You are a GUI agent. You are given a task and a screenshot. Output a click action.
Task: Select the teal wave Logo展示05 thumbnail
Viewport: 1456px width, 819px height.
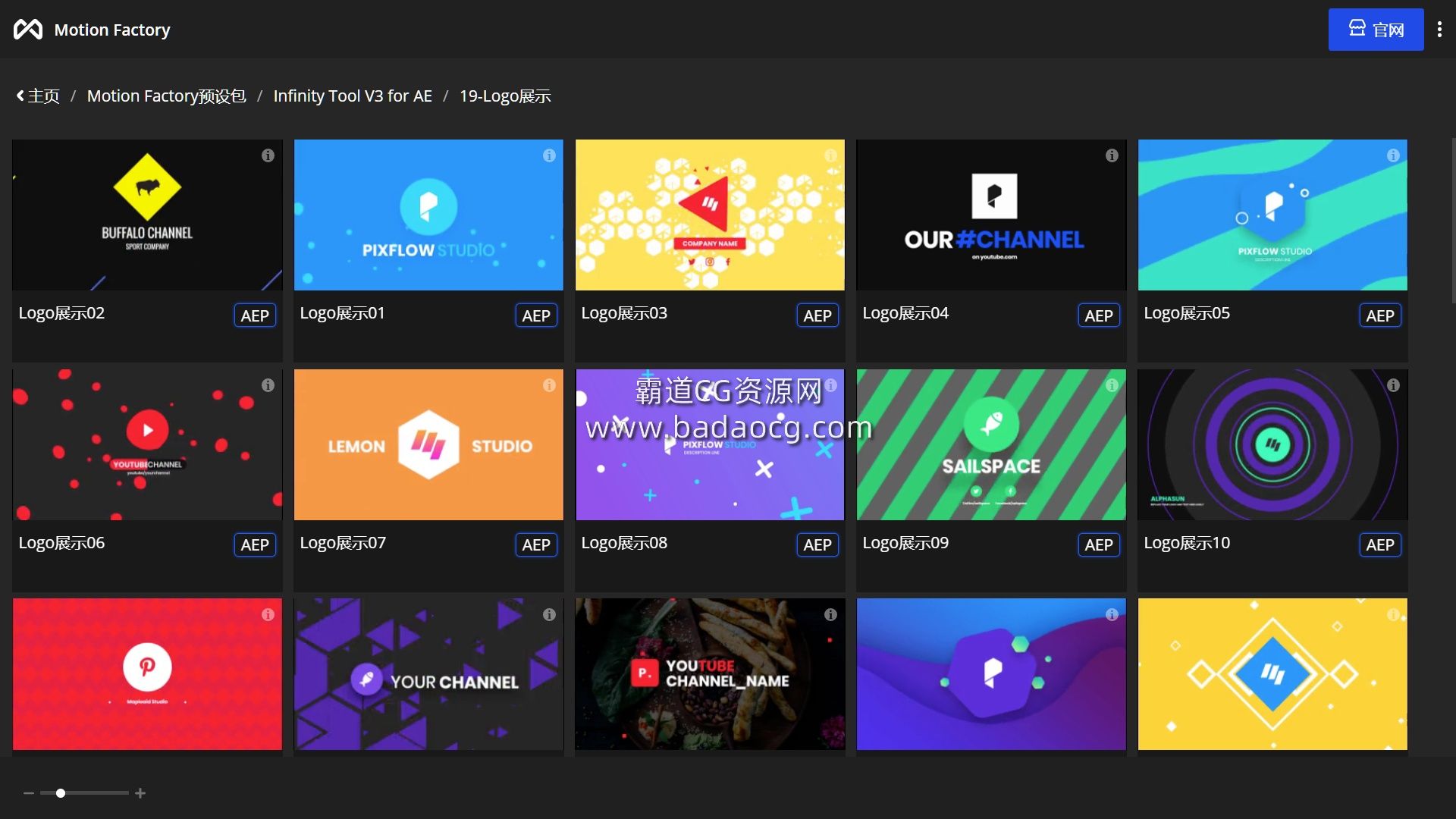coord(1272,215)
